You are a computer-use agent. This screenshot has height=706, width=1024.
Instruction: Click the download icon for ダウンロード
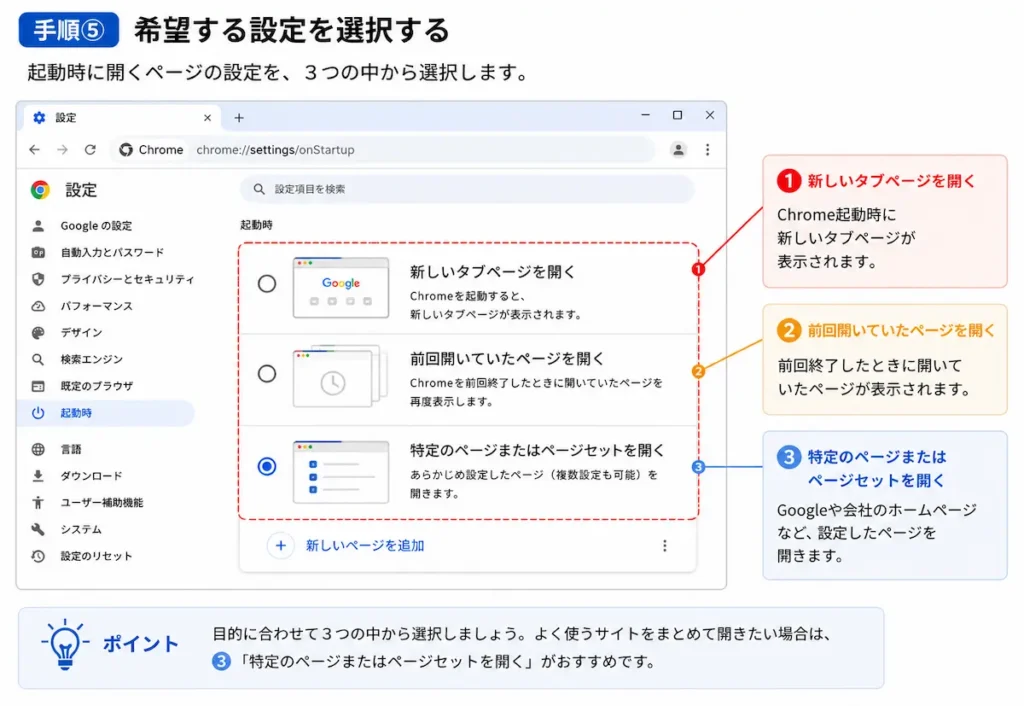(x=39, y=476)
